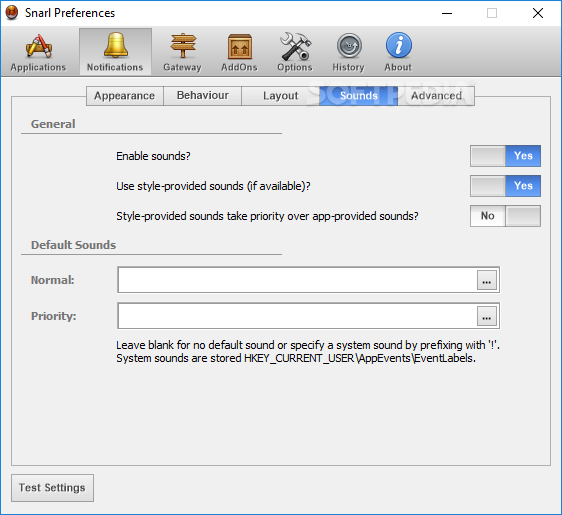Toggle Use style-provided sounds switch
Viewport: 562px width, 515px height.
click(505, 186)
